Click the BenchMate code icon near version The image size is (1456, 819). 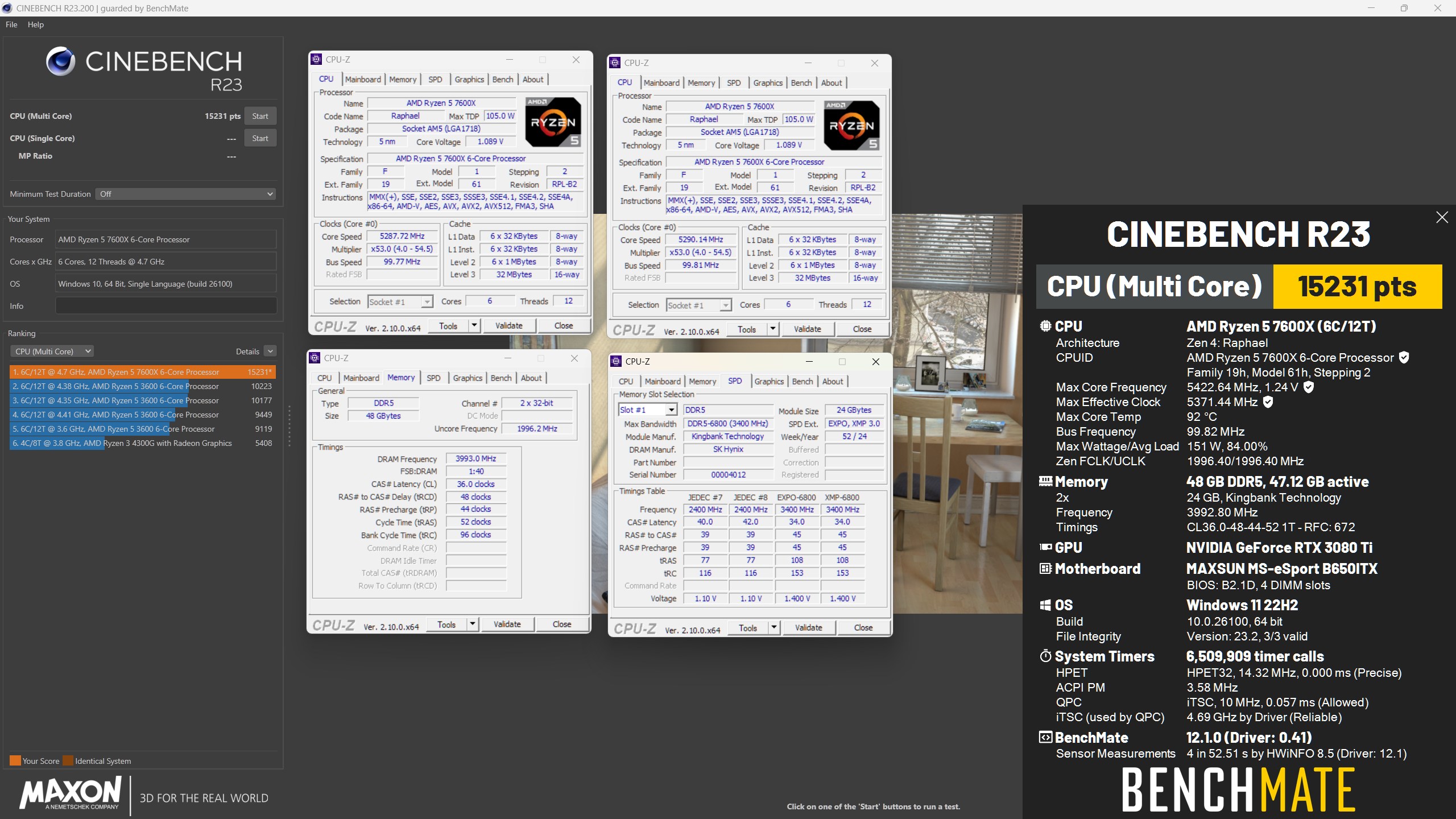pos(1045,737)
